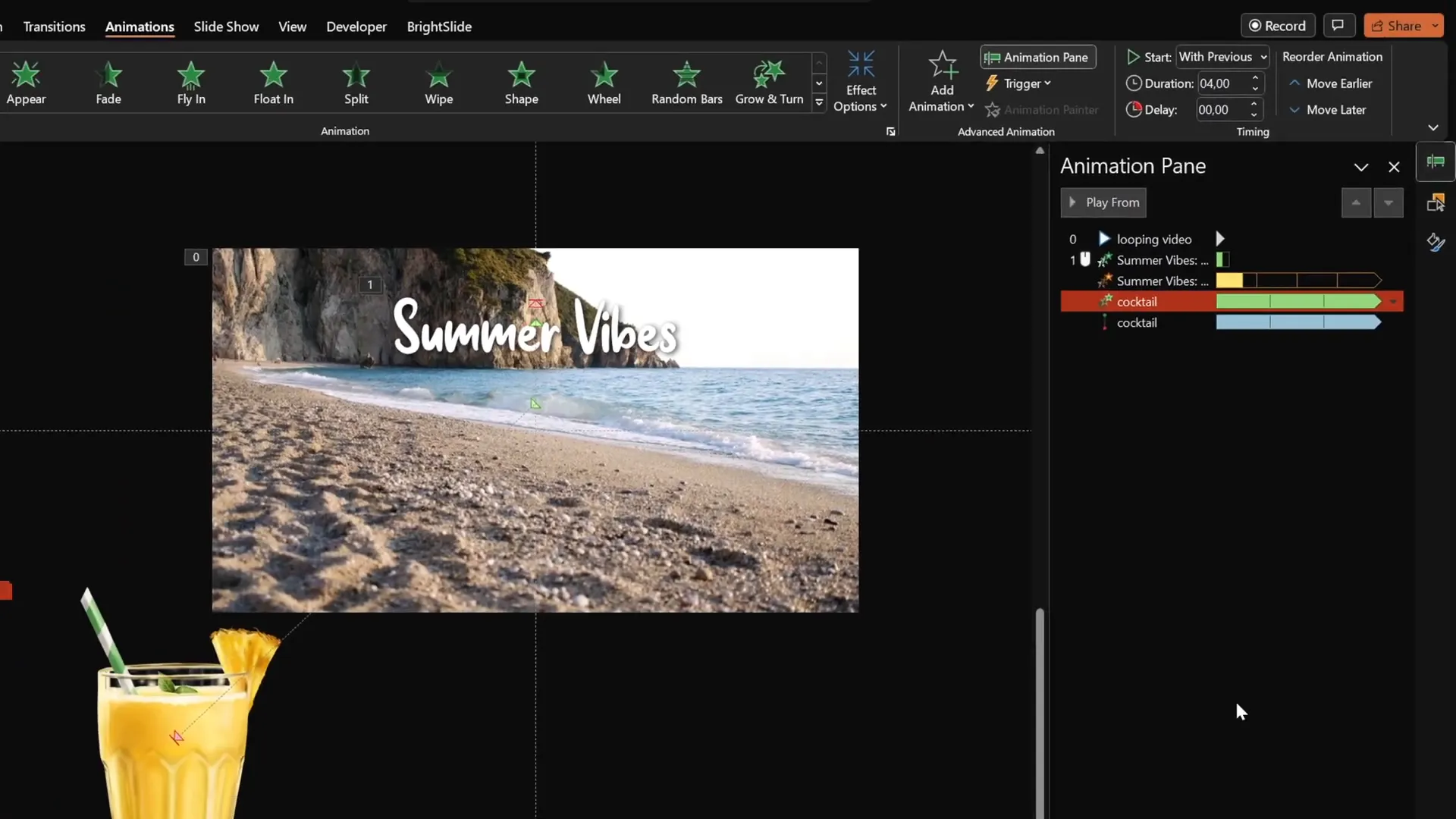Viewport: 1456px width, 819px height.
Task: Decrease the Duration with down stepper
Action: coord(1255,89)
